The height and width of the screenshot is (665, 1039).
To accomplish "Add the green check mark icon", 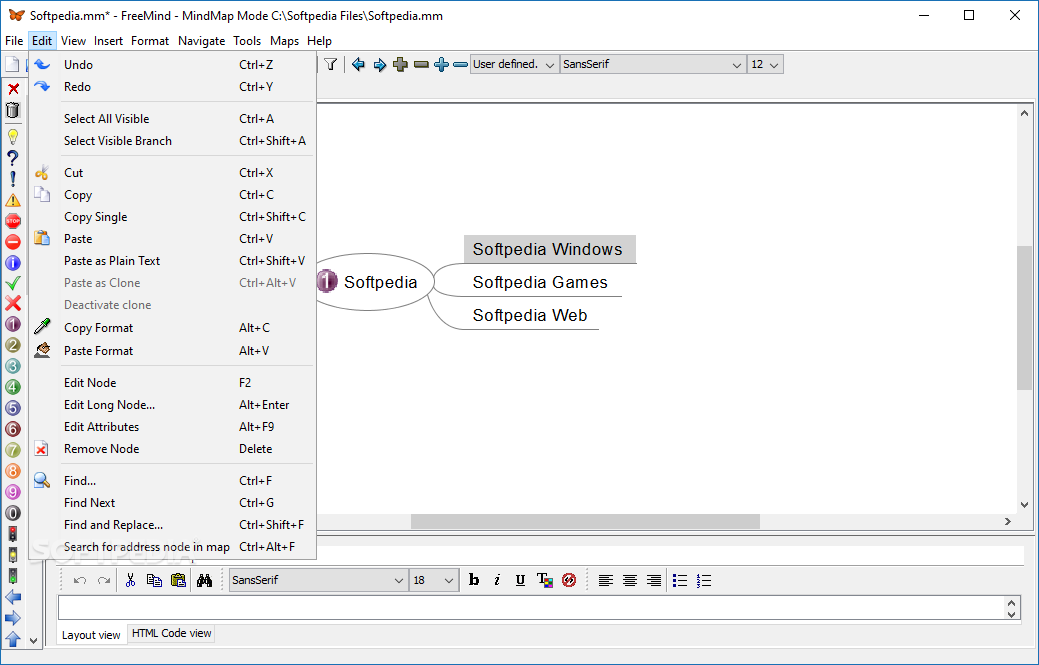I will pyautogui.click(x=13, y=283).
